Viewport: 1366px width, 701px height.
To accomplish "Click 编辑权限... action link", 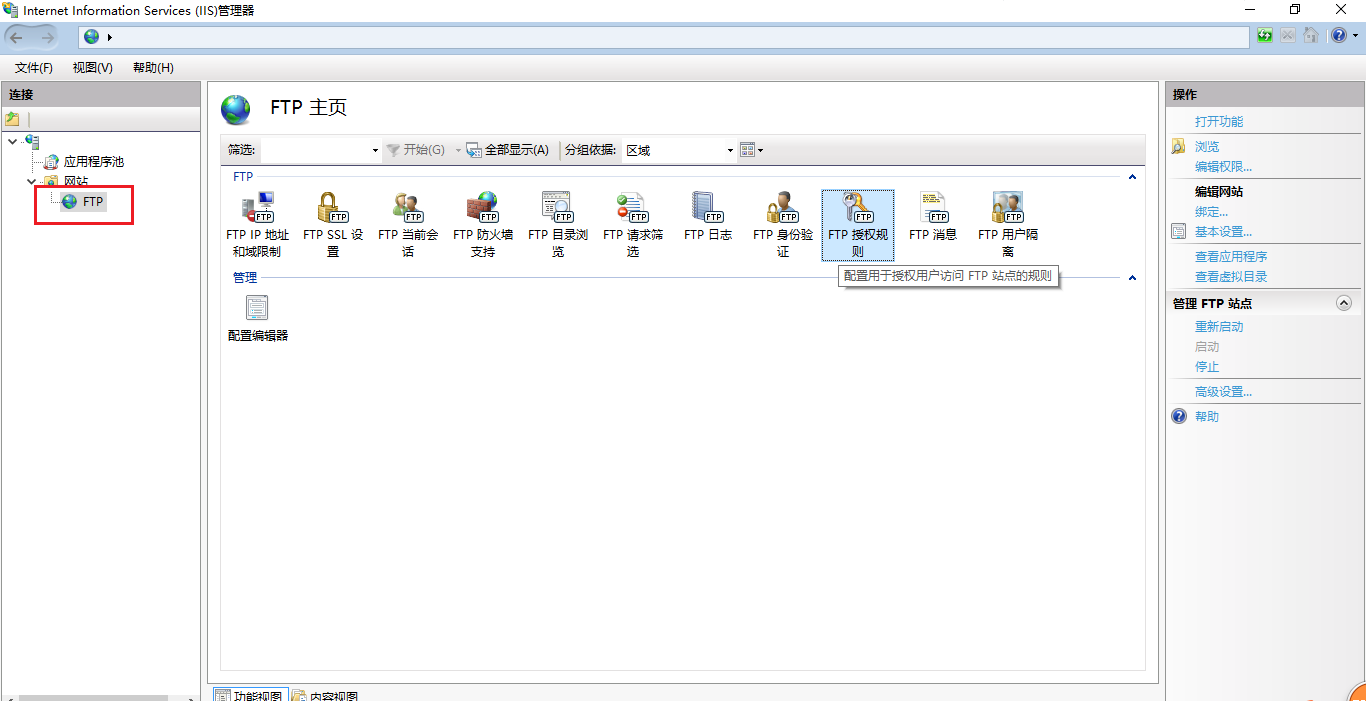I will [1223, 167].
